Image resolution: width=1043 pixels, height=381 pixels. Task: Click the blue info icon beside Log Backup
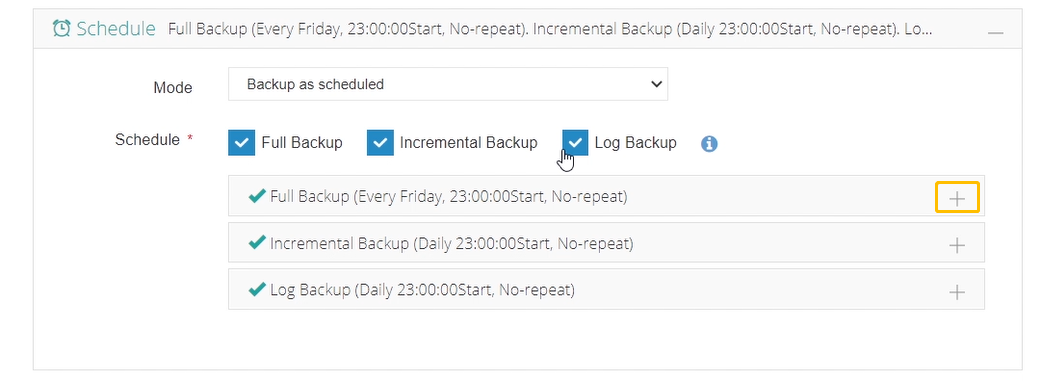point(709,144)
